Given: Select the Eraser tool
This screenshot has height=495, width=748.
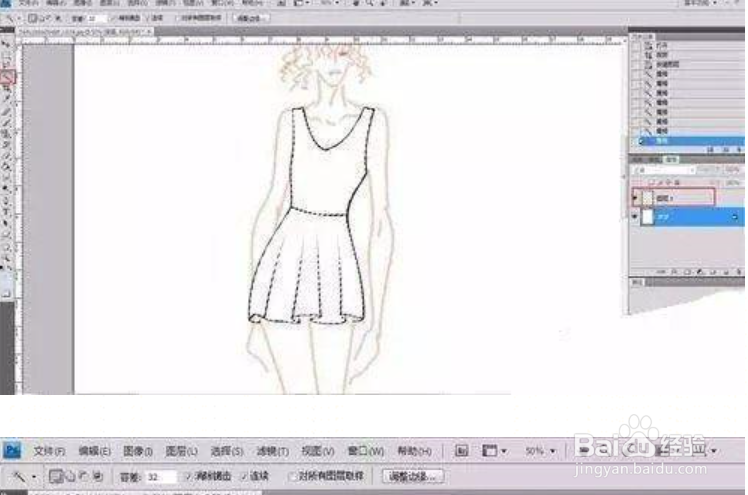Looking at the screenshot, I should tap(6, 155).
